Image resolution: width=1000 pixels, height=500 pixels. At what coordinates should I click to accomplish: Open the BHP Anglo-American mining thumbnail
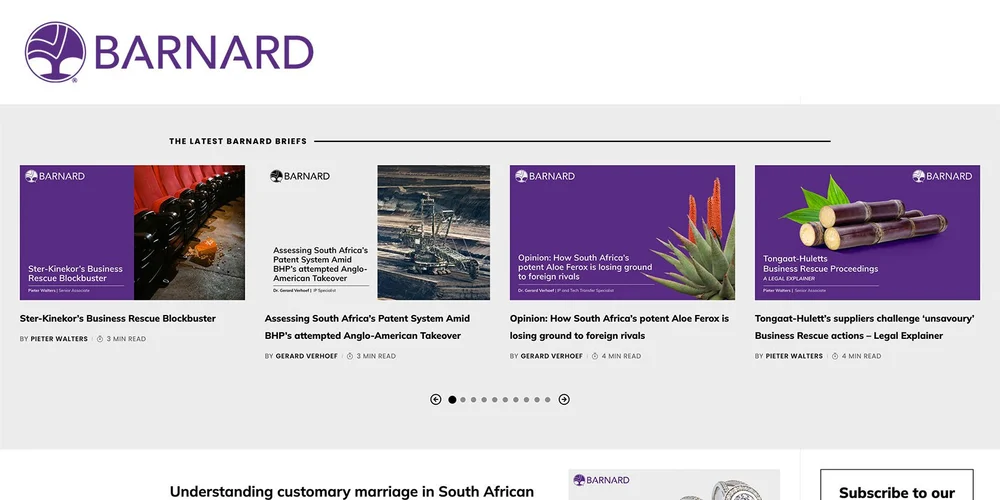coord(378,232)
